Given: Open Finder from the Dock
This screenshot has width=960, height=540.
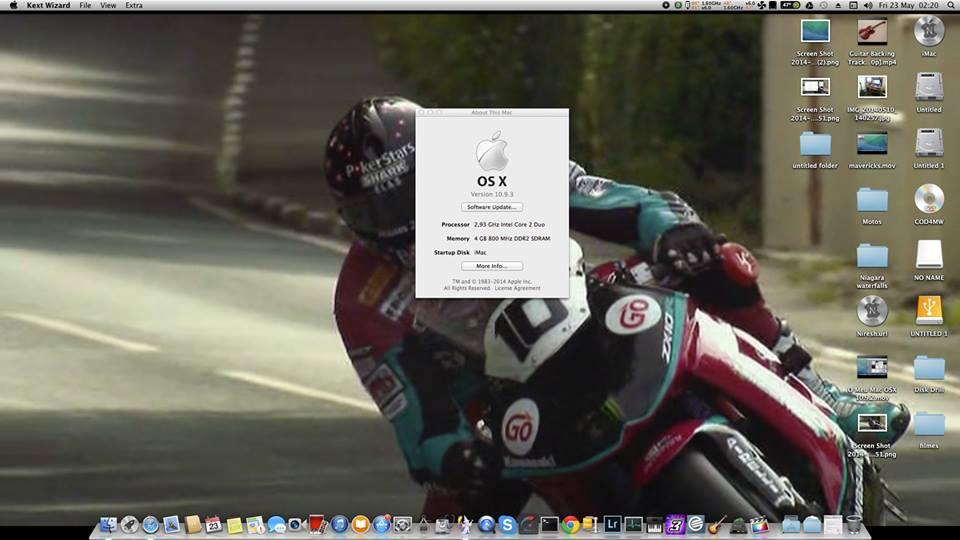Looking at the screenshot, I should pos(108,523).
